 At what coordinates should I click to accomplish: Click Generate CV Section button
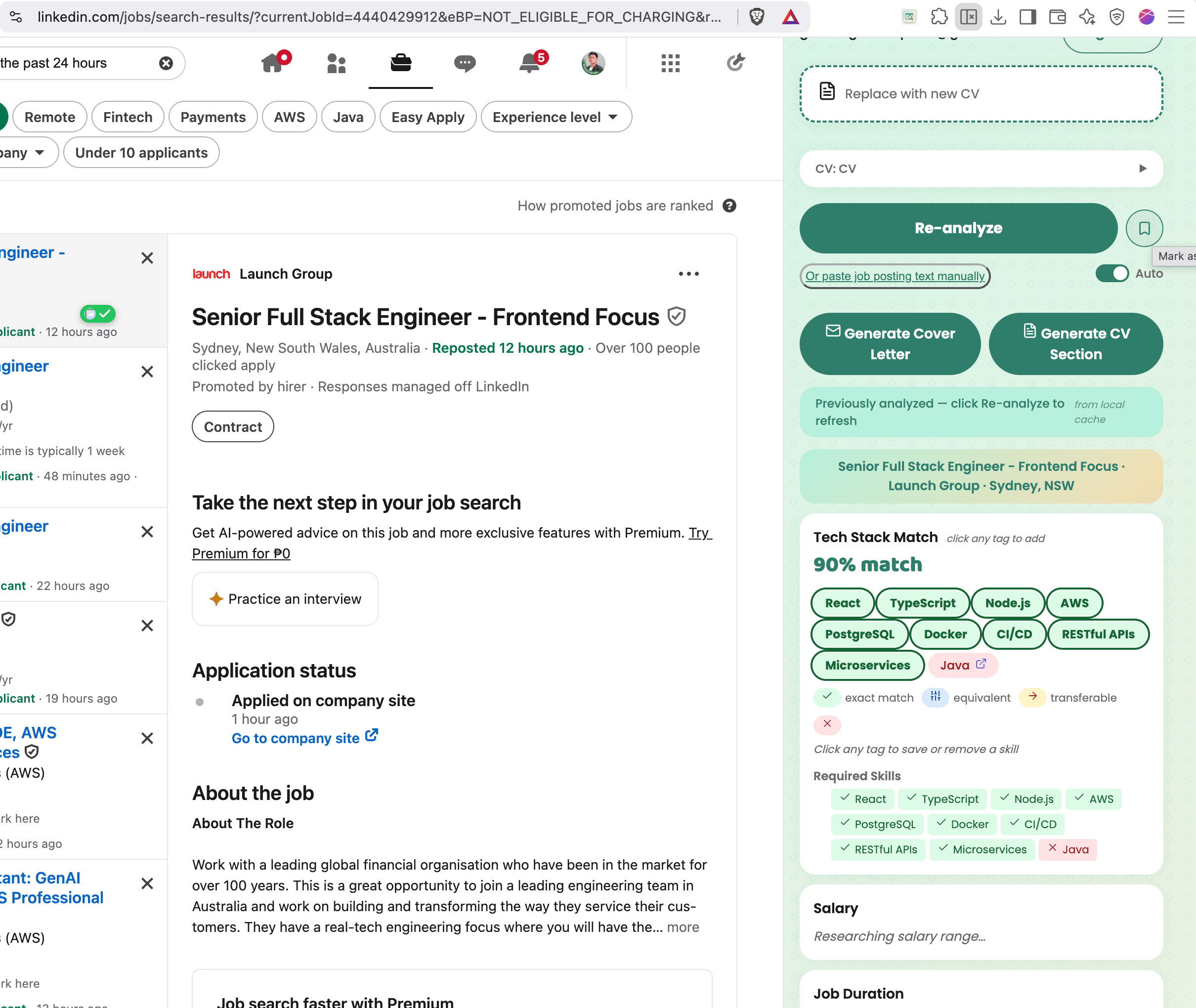point(1075,343)
